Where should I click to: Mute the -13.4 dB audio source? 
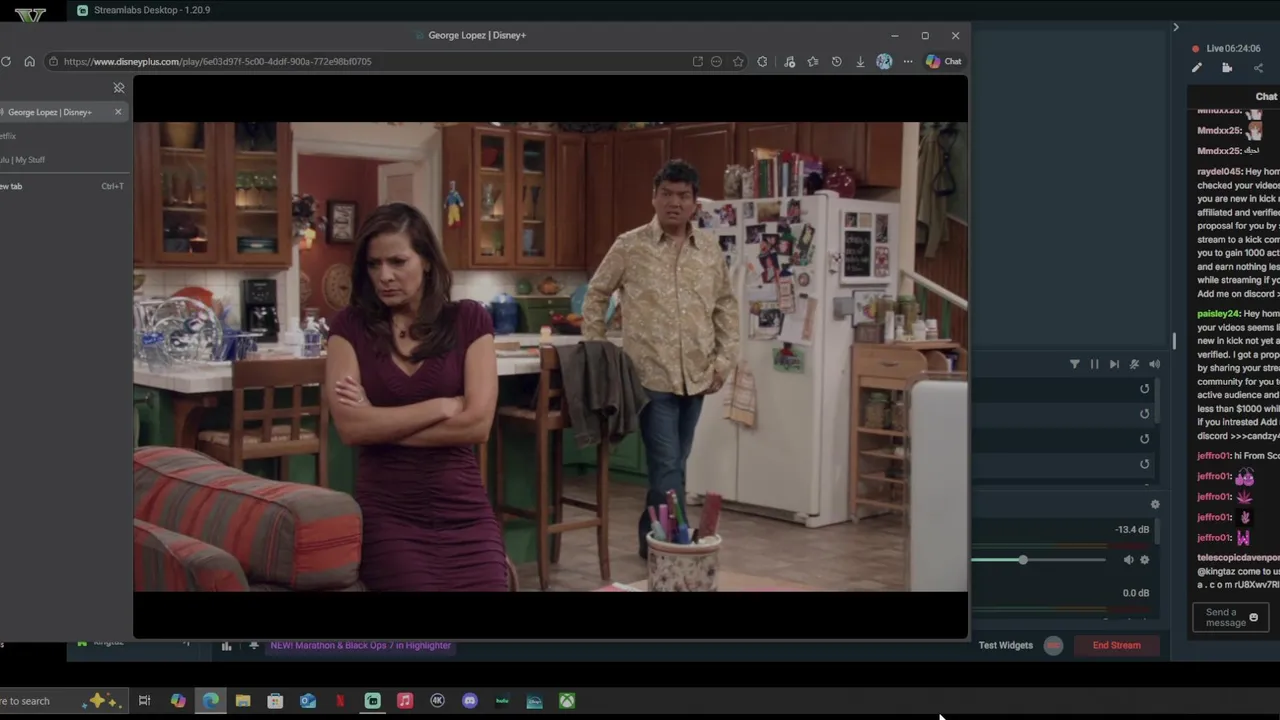coord(1128,560)
